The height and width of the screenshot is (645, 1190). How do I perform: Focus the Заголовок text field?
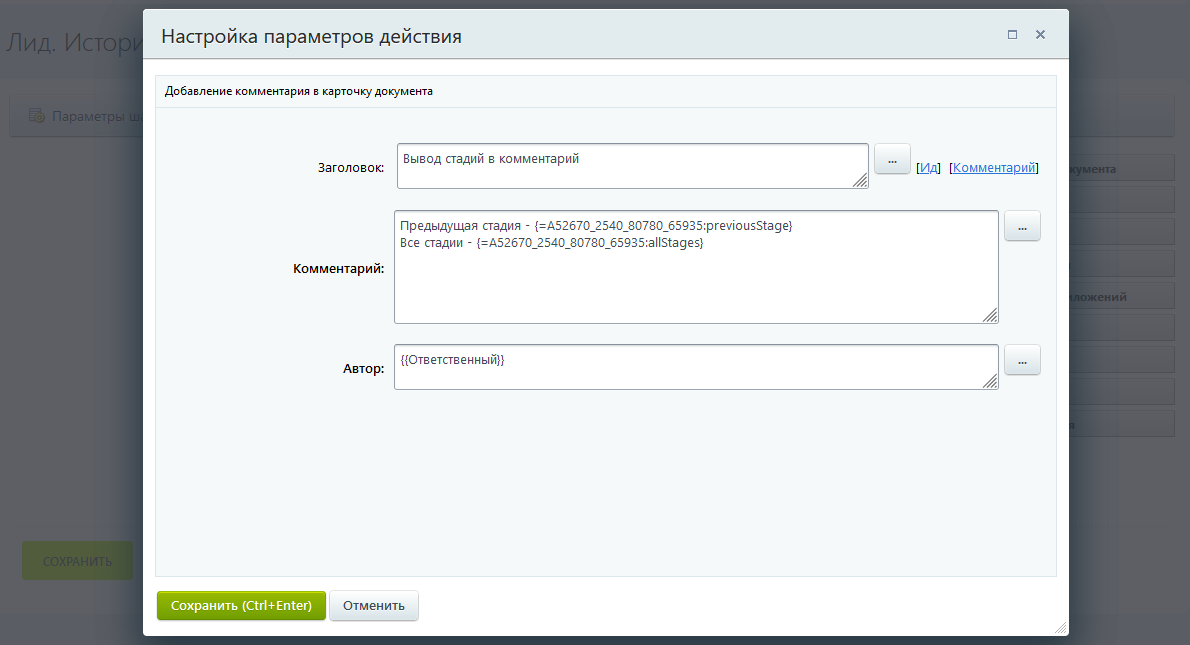tap(630, 165)
